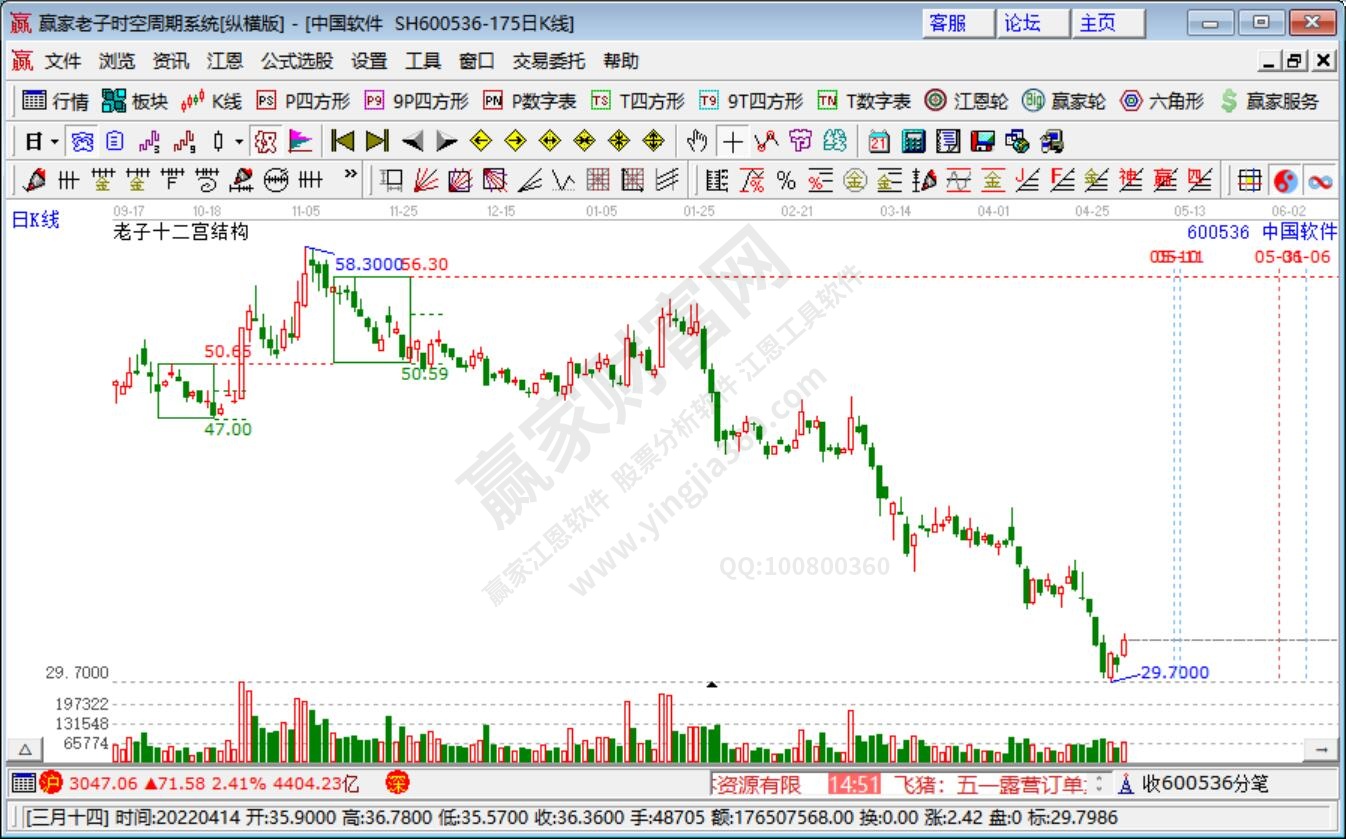Open the P四方形 square tool
The height and width of the screenshot is (839, 1346).
click(304, 101)
